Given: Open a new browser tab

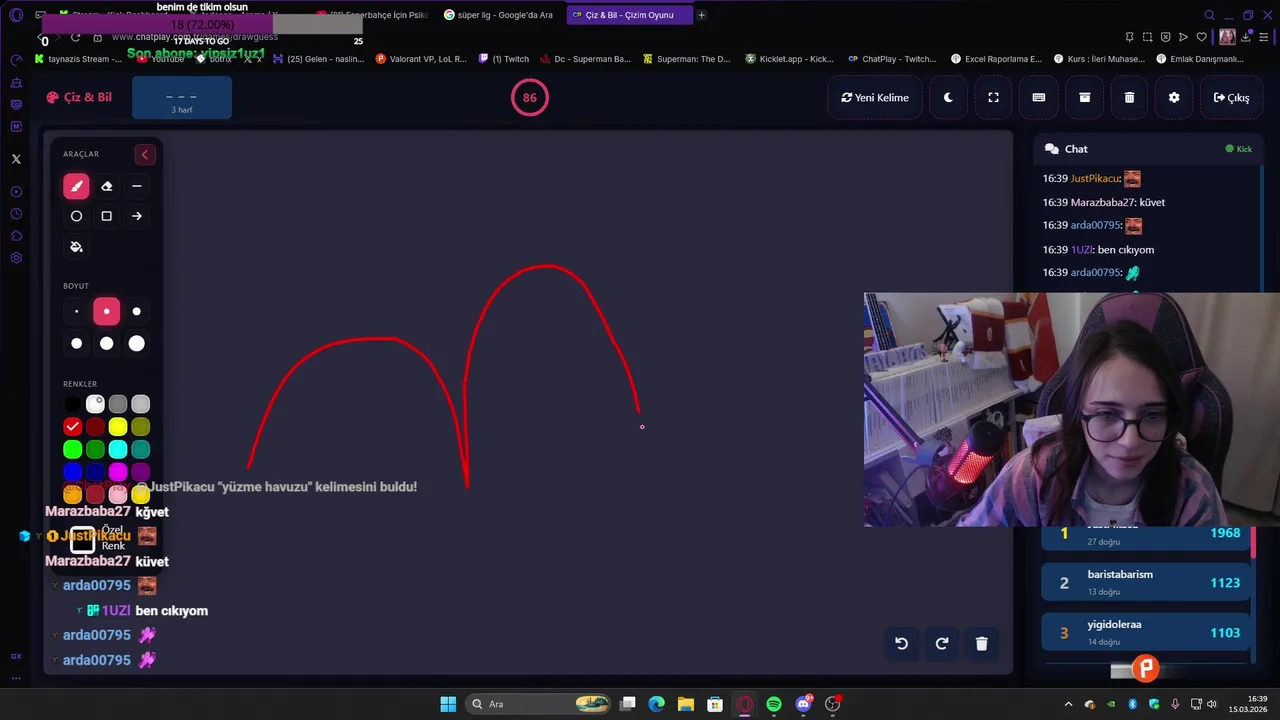Looking at the screenshot, I should tap(701, 15).
